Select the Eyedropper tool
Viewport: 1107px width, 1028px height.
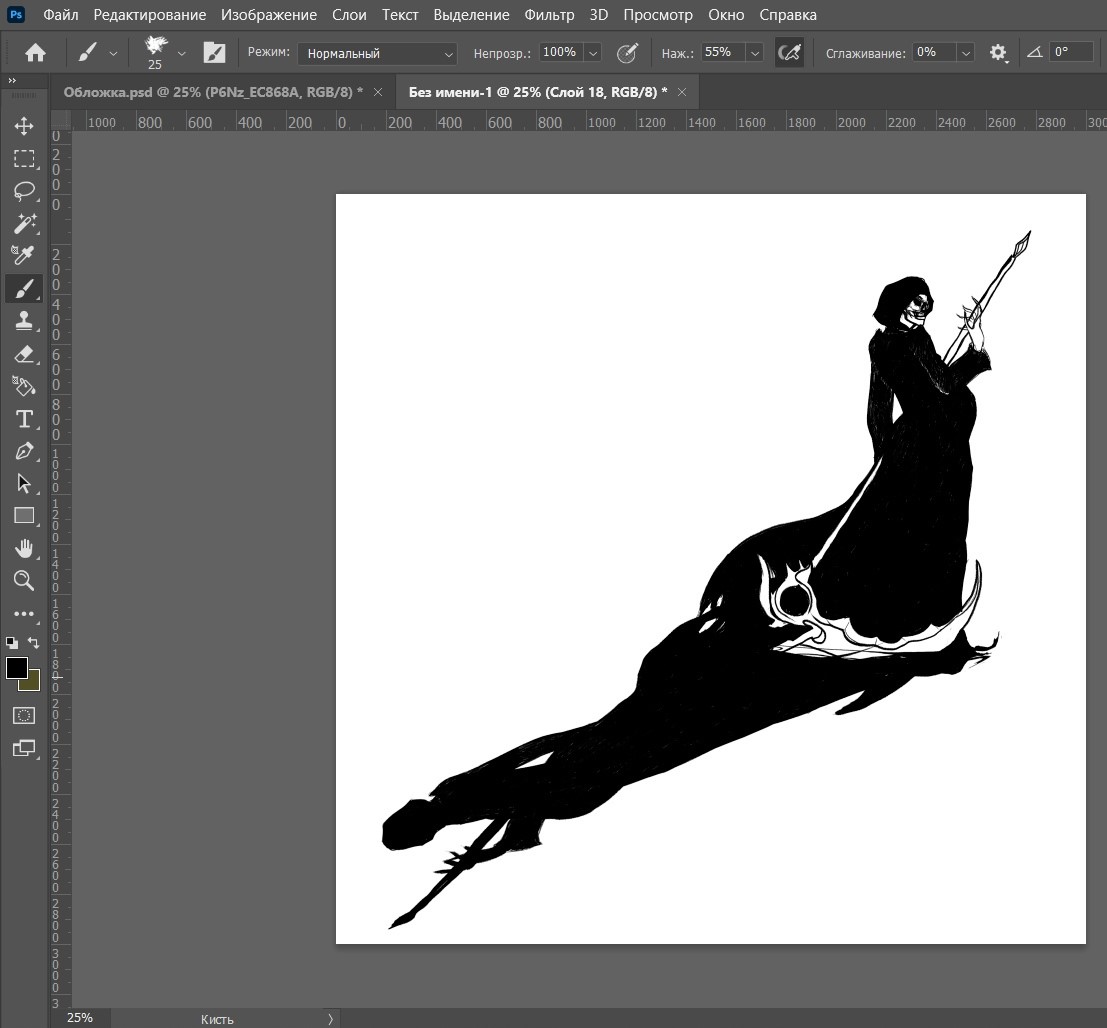click(x=24, y=256)
